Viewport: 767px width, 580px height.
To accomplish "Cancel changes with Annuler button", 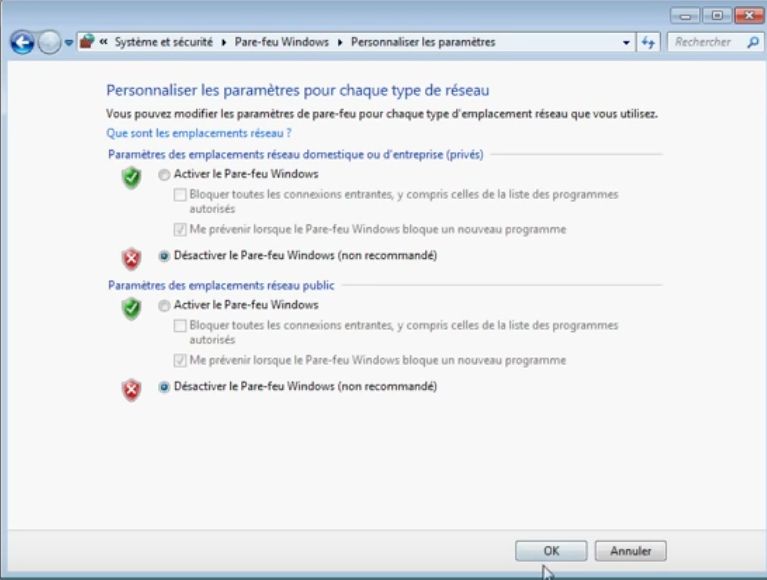I will (x=631, y=551).
